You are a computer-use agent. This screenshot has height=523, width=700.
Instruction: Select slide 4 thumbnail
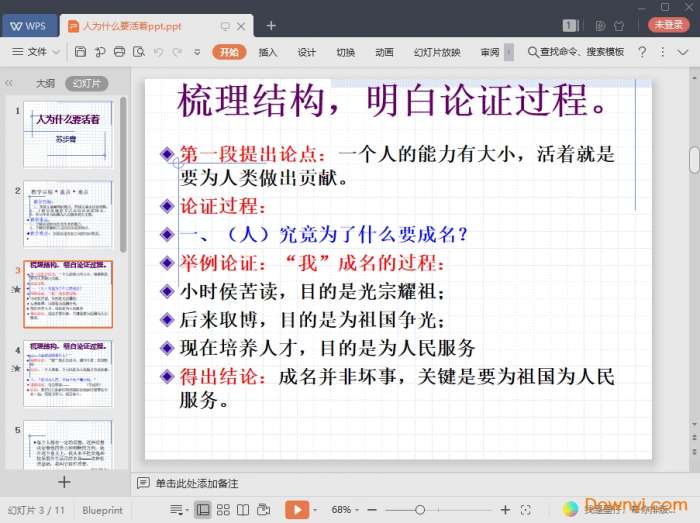tap(69, 373)
